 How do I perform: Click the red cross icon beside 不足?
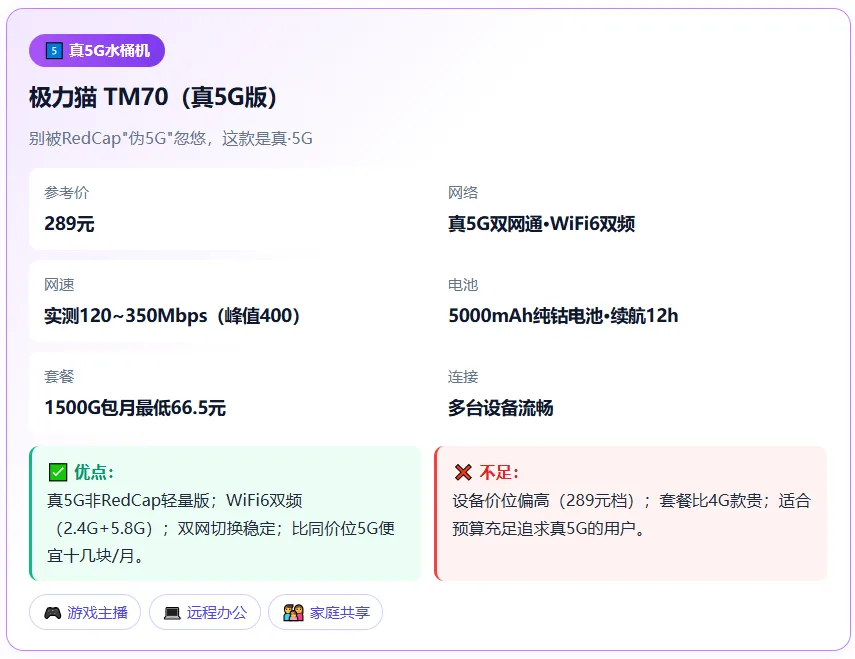click(463, 472)
